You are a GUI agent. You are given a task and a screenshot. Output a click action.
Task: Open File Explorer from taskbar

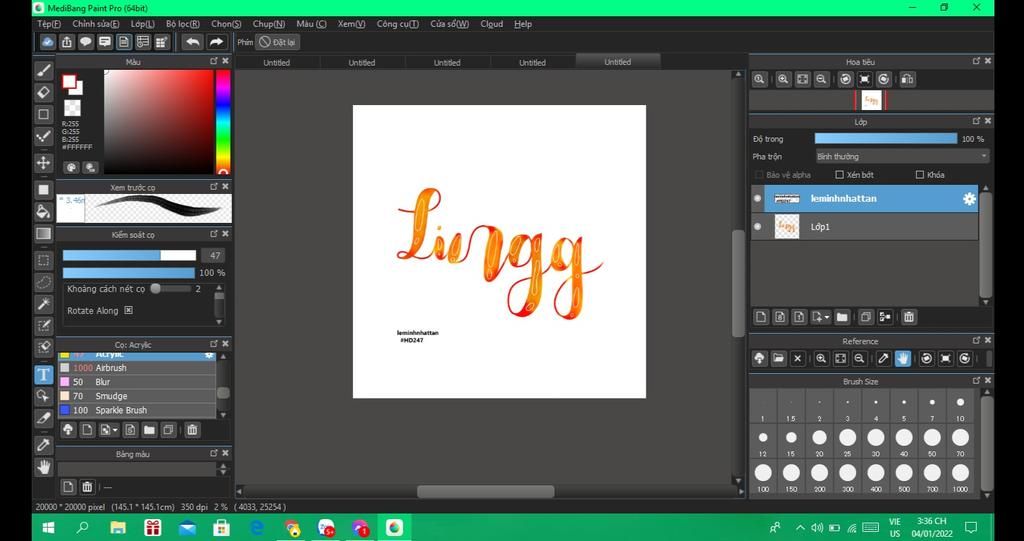(x=118, y=527)
